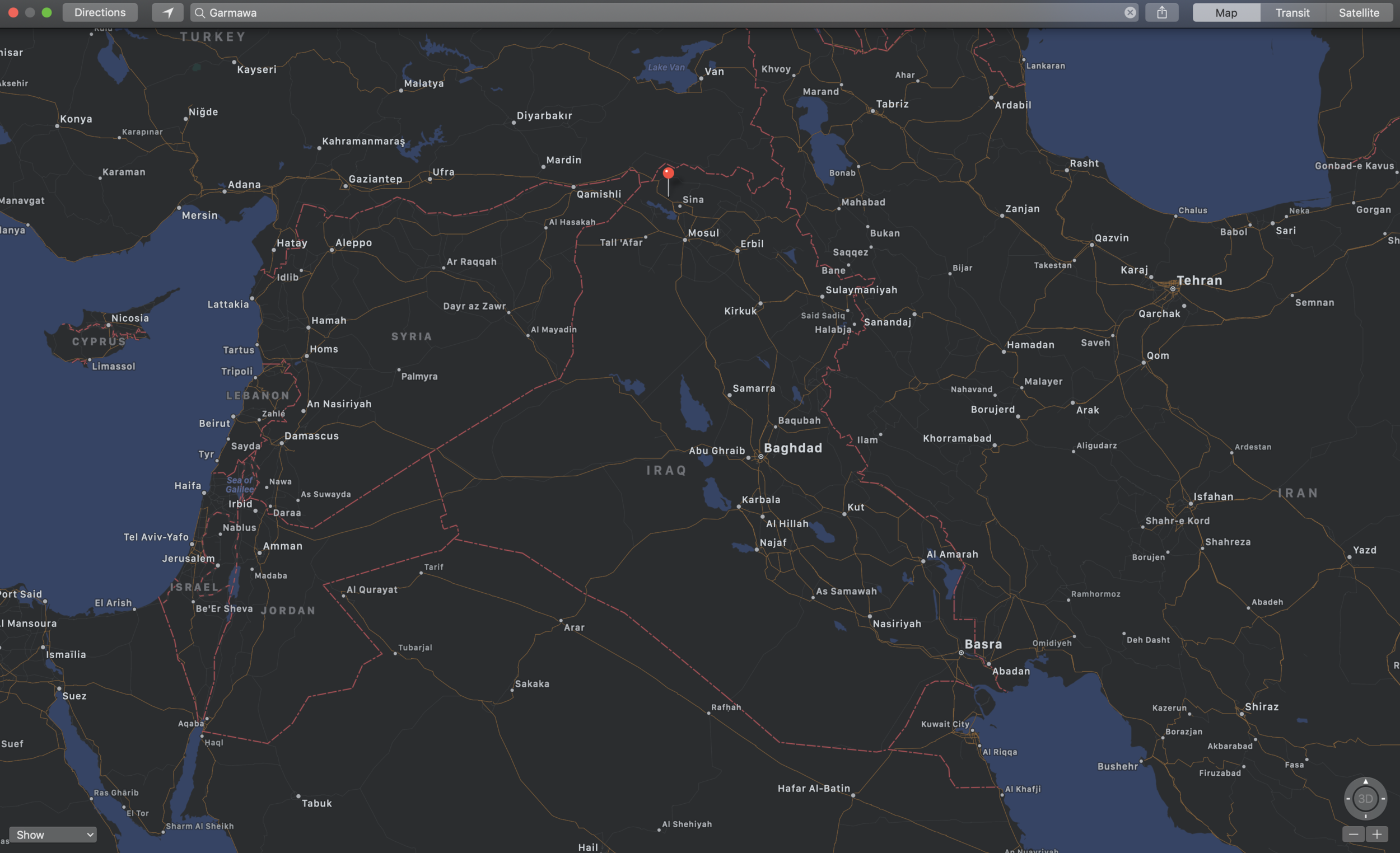Select the standard Map view
The height and width of the screenshot is (853, 1400).
tap(1226, 12)
